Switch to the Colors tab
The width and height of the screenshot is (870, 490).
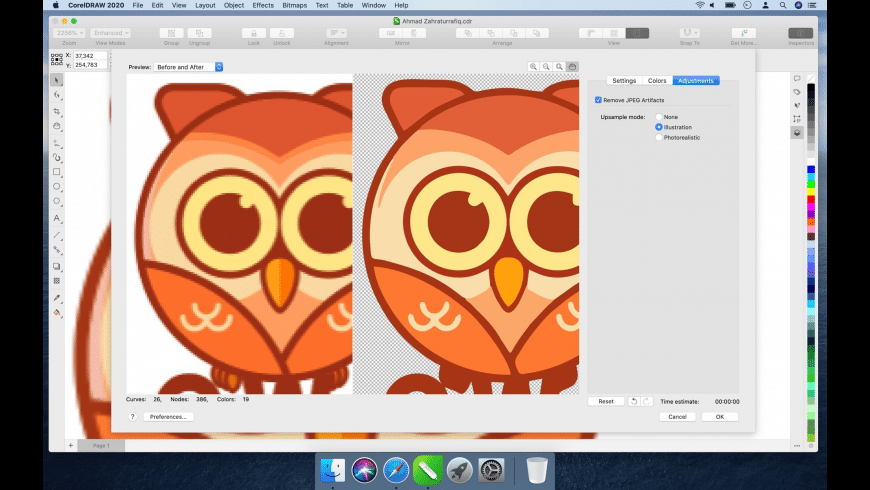(657, 80)
